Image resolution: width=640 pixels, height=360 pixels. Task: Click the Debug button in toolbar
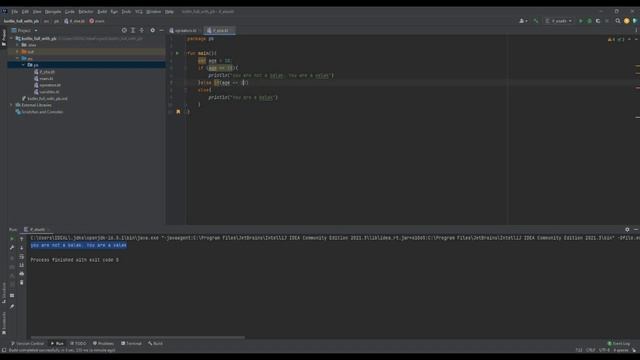click(x=589, y=21)
